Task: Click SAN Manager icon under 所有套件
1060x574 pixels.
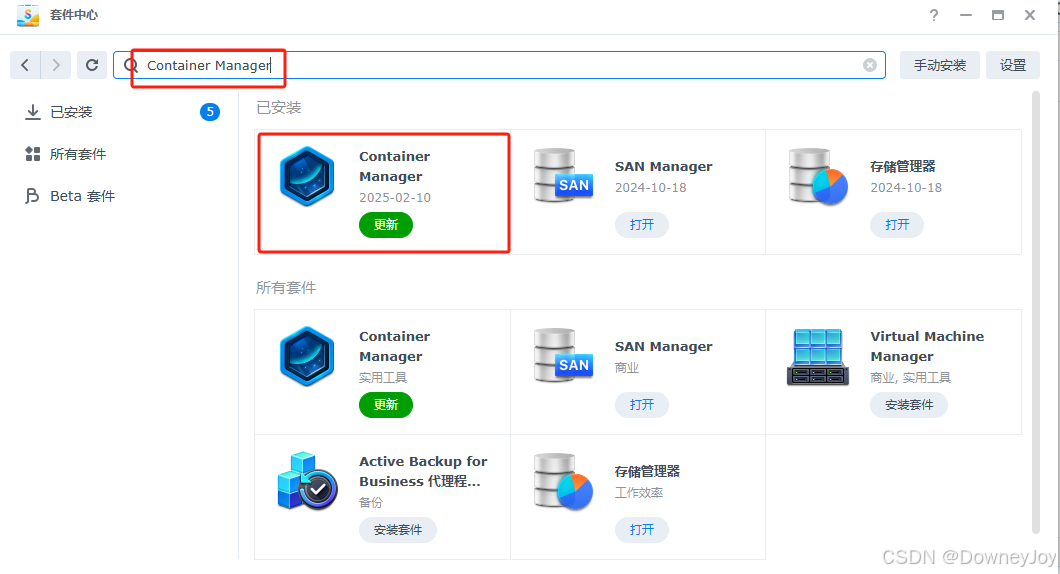Action: pyautogui.click(x=563, y=356)
